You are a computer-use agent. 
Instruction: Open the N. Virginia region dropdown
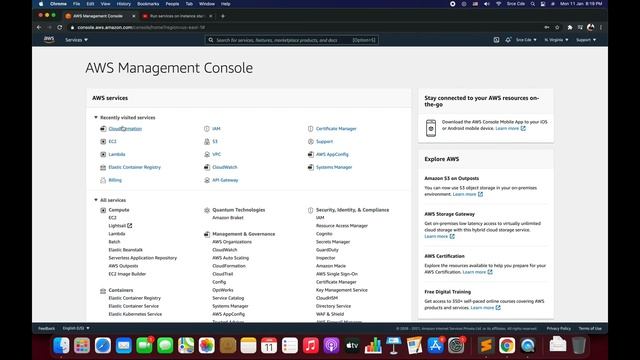[556, 40]
